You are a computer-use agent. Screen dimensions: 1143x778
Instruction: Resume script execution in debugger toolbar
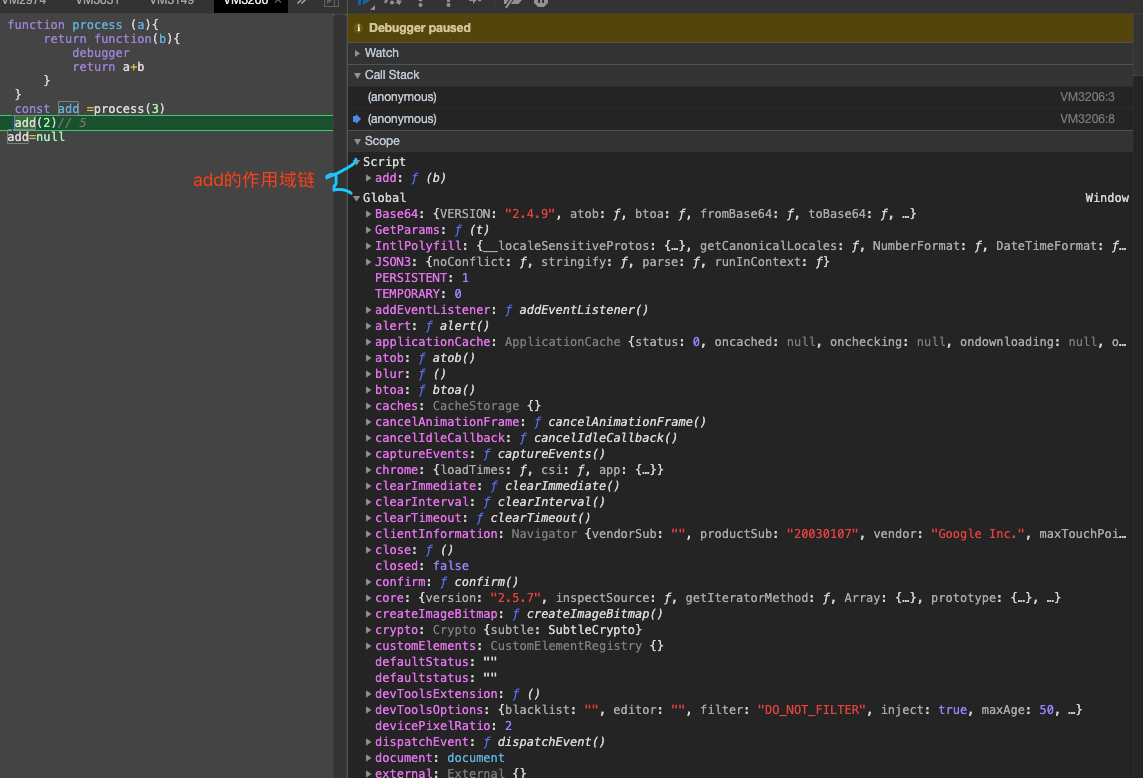tap(365, 3)
